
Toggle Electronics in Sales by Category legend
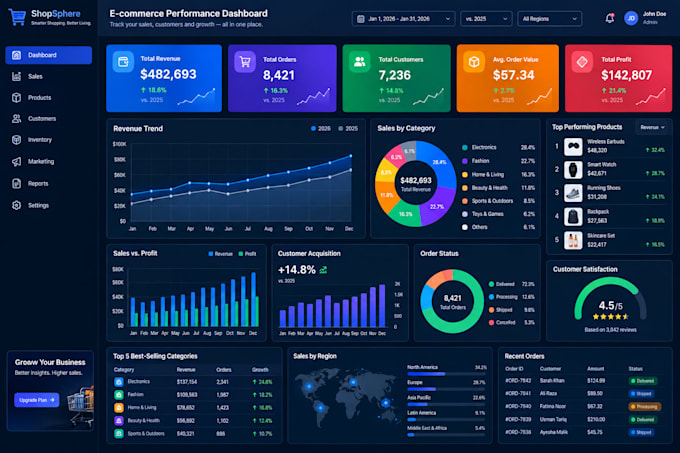coord(479,147)
